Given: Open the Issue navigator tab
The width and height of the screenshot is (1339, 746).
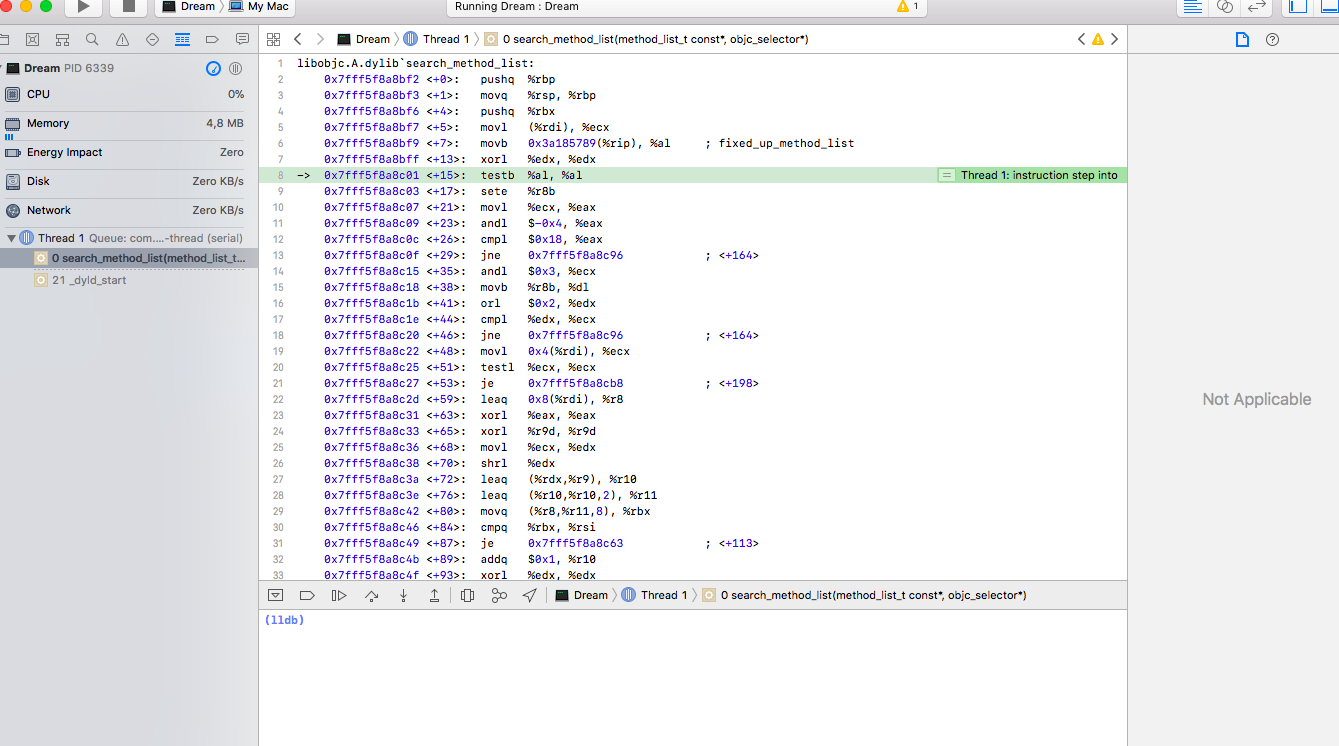Looking at the screenshot, I should [x=122, y=39].
